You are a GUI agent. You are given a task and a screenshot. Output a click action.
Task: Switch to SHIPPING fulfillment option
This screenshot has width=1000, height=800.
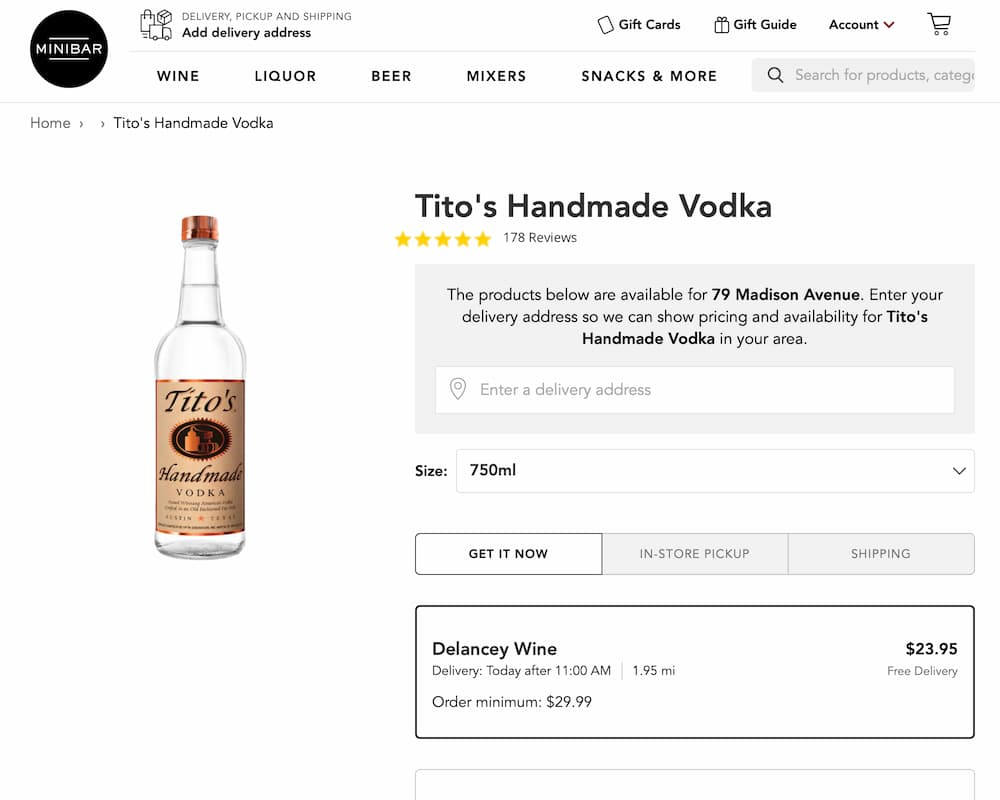coord(881,553)
